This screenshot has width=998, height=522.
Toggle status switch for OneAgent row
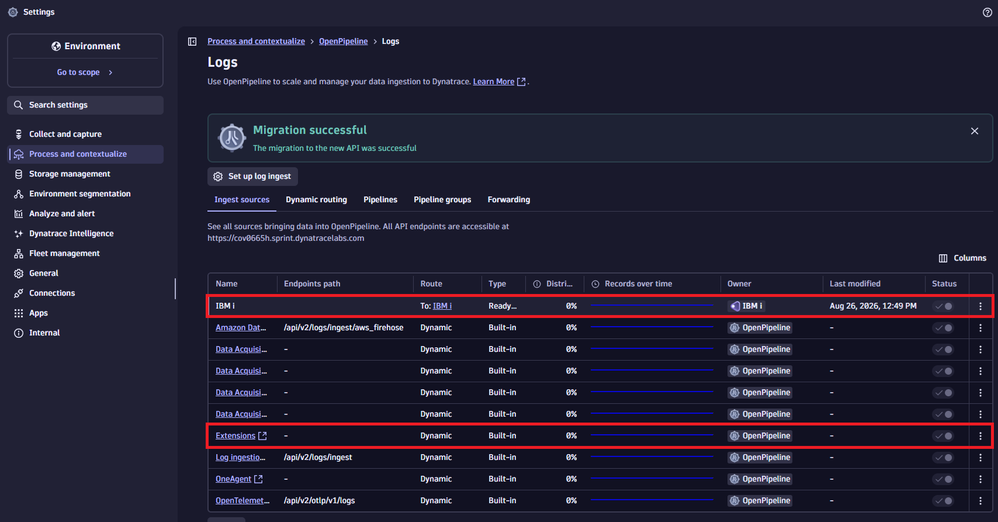click(943, 479)
